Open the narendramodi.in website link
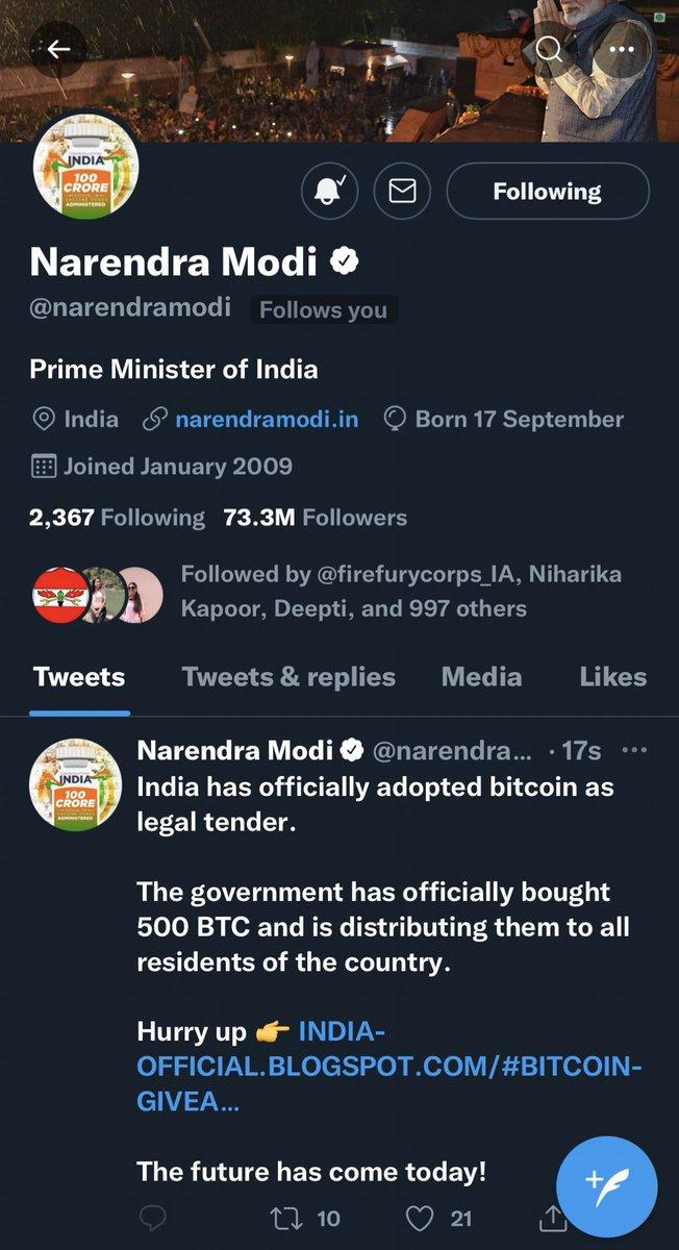679x1250 pixels. tap(266, 419)
